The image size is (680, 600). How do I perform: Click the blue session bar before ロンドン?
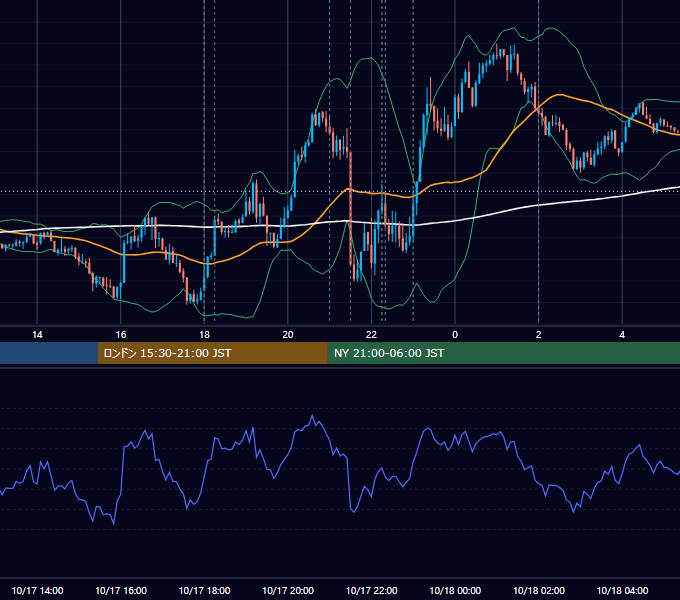49,353
